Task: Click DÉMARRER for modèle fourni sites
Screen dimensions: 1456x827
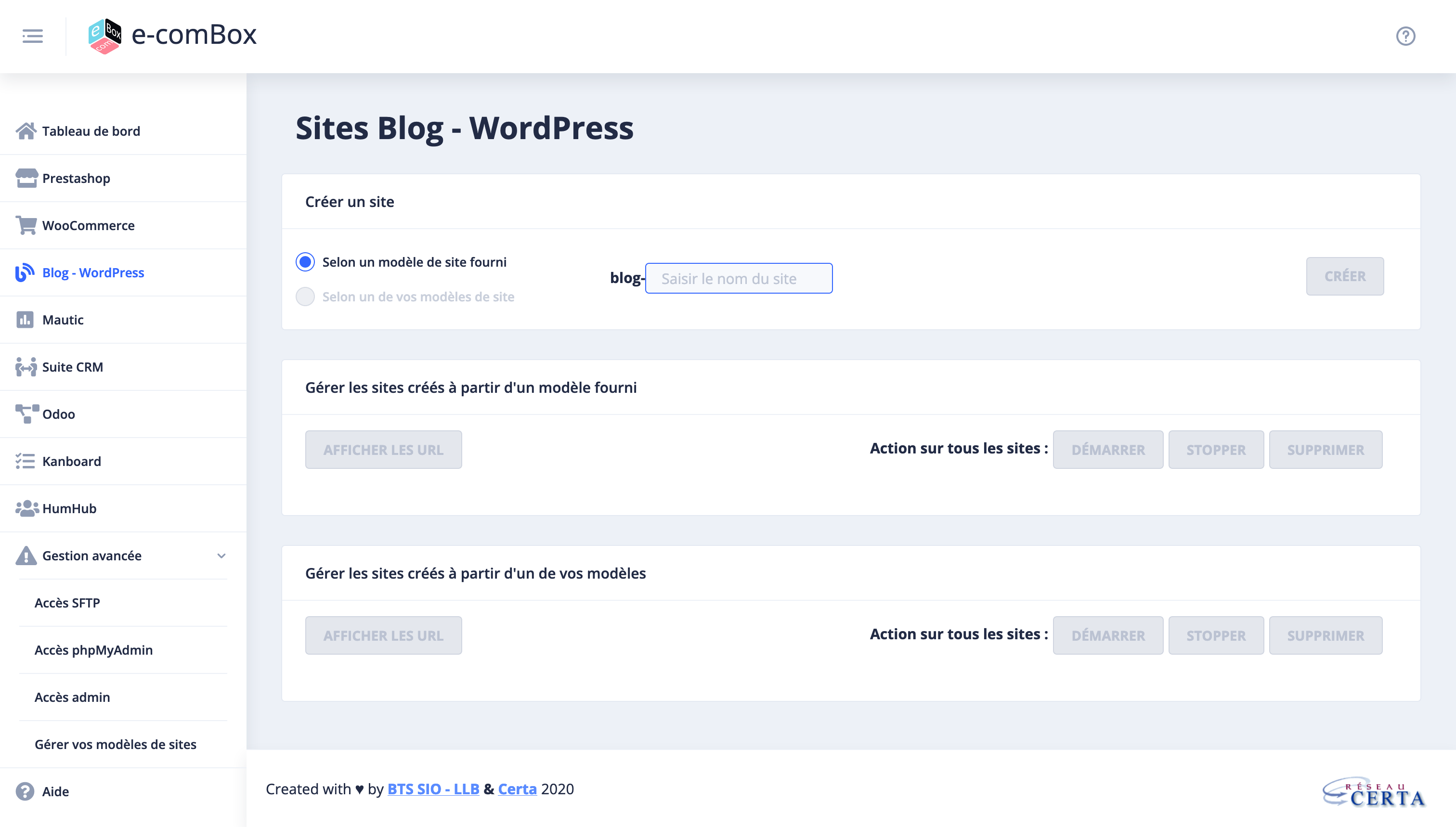Action: [1108, 450]
